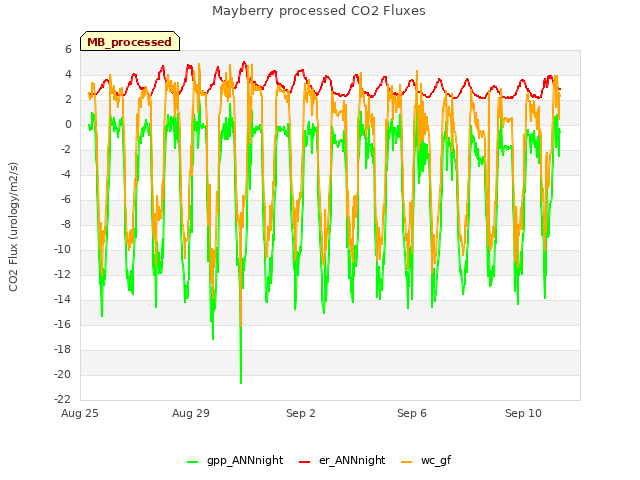Click the orange wc_gf legend swatch
The width and height of the screenshot is (640, 480).
[407, 462]
